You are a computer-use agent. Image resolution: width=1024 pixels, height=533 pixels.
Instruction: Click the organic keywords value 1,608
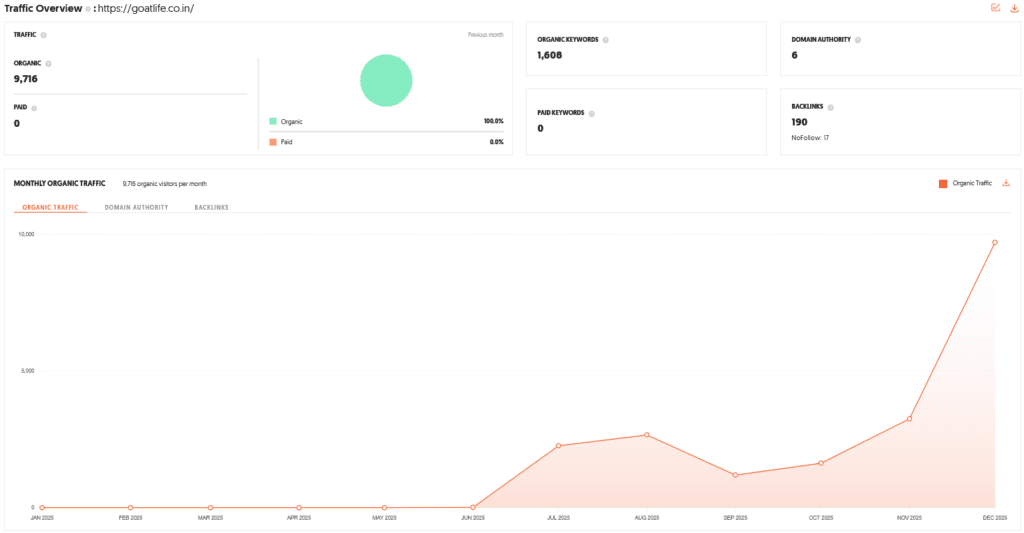pos(549,55)
